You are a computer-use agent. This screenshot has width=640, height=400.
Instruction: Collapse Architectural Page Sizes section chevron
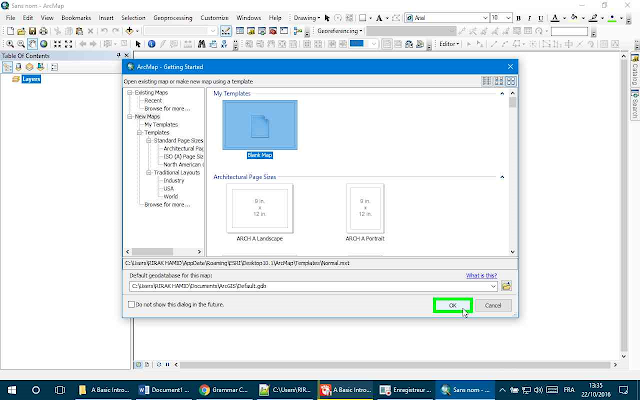point(502,177)
